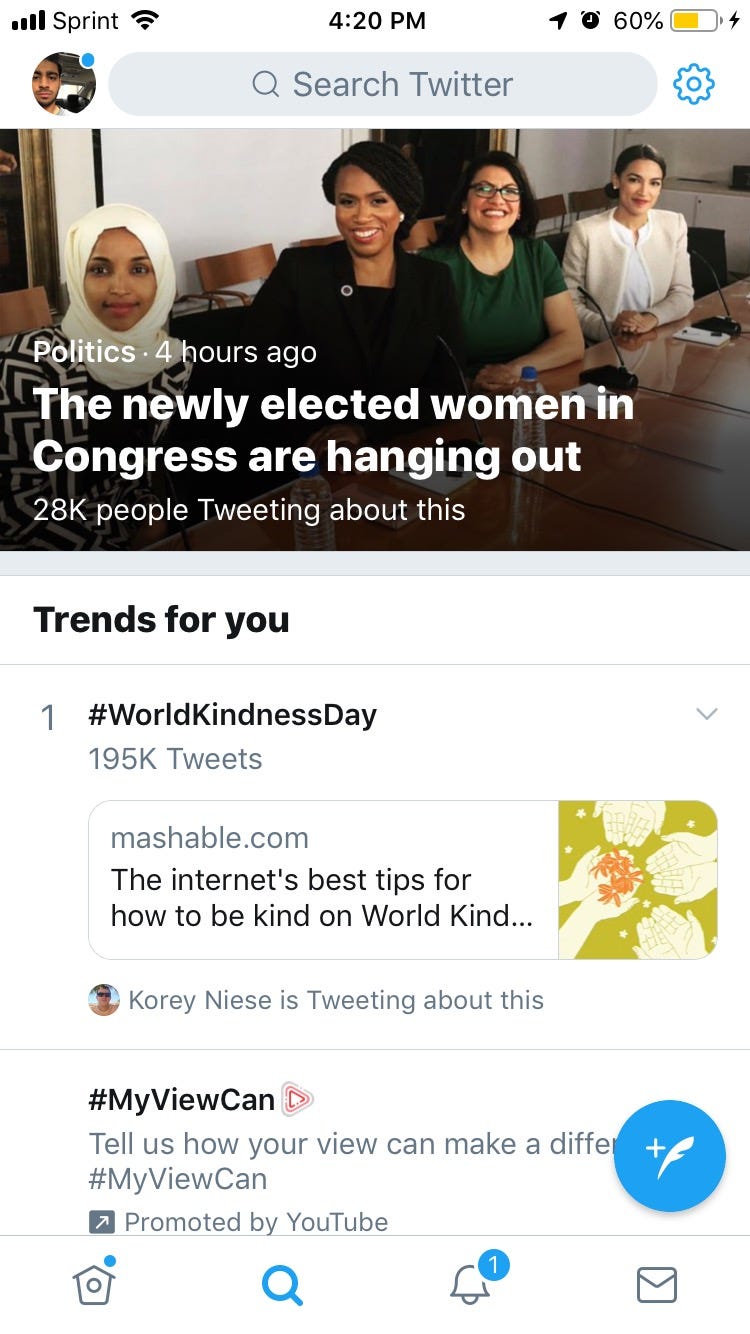The image size is (750, 1334).
Task: Tap the Search Twitter field
Action: (382, 84)
